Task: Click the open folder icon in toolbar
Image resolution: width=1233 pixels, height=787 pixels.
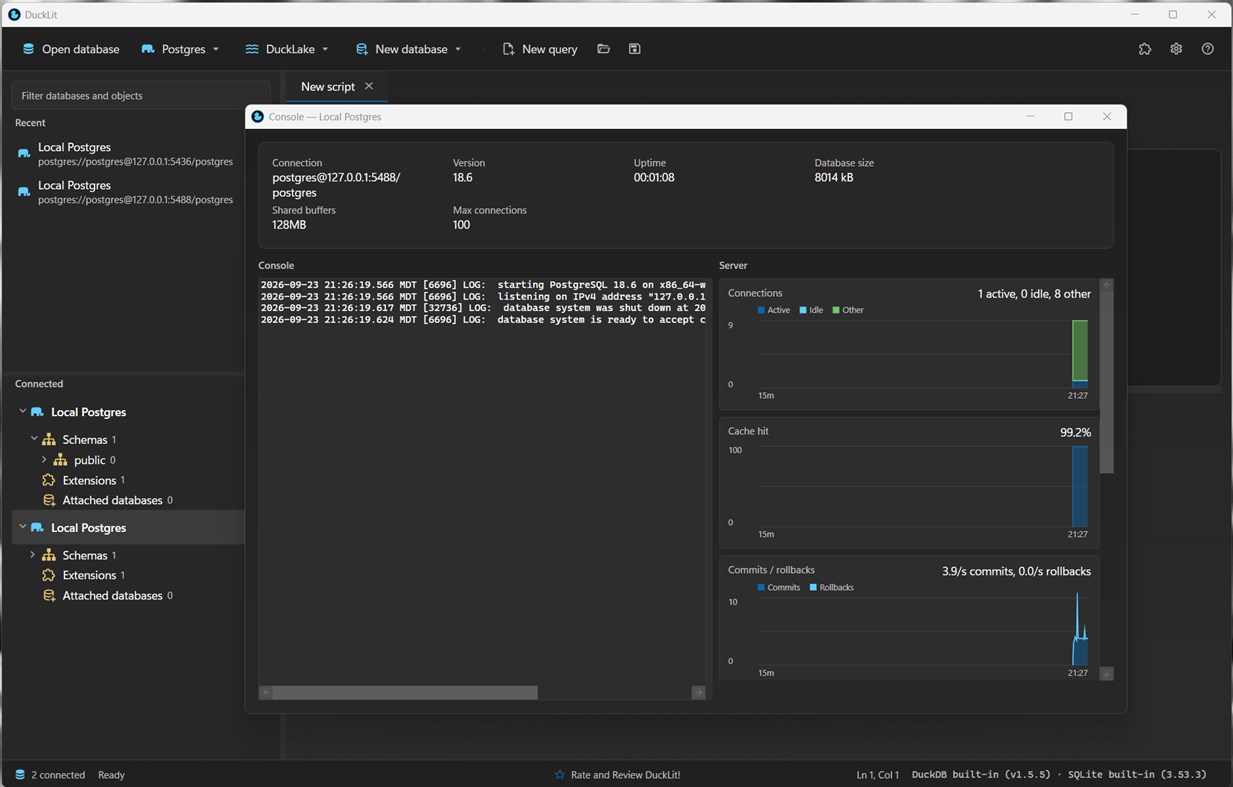Action: click(x=603, y=49)
